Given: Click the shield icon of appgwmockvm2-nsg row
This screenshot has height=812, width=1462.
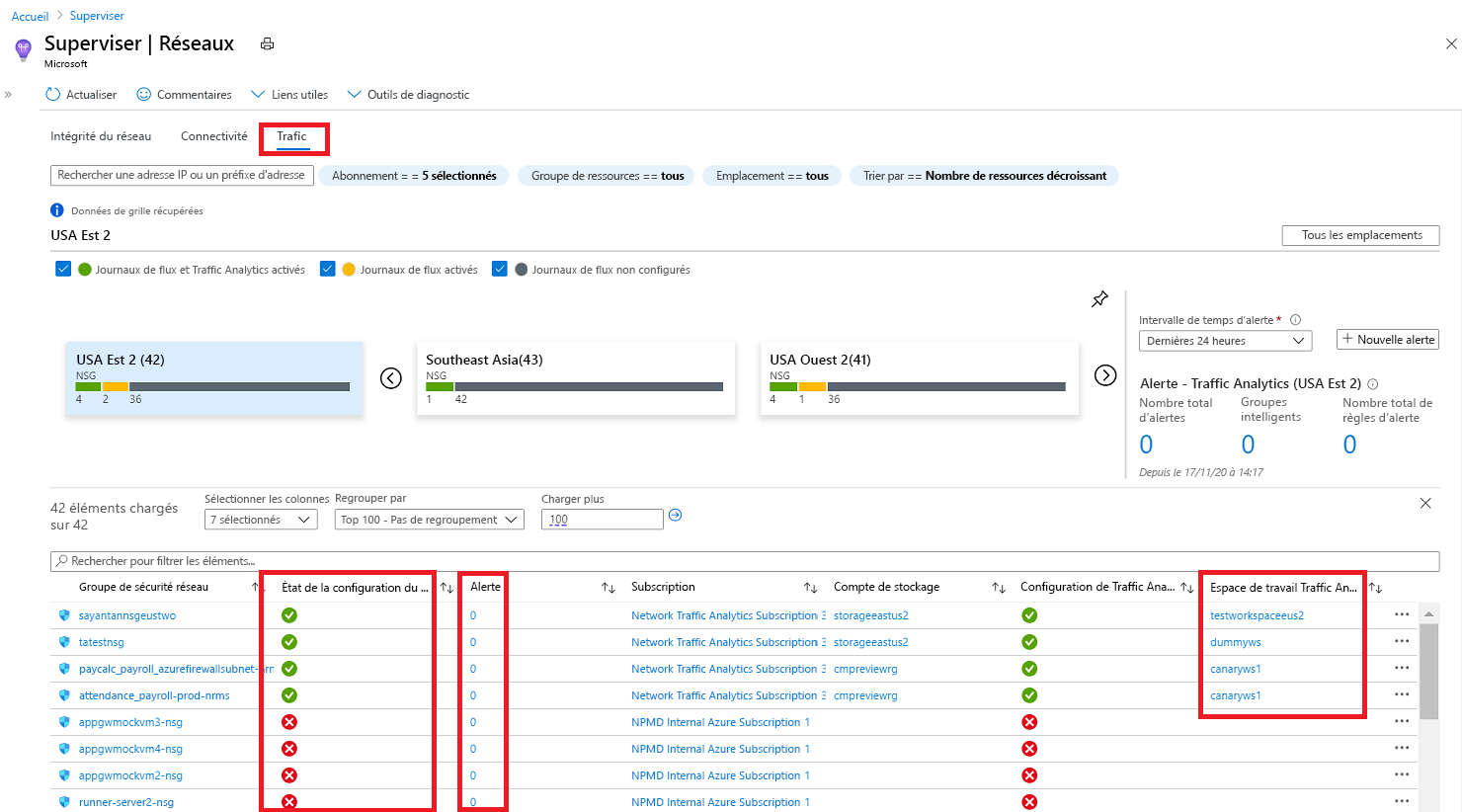Looking at the screenshot, I should pyautogui.click(x=64, y=775).
